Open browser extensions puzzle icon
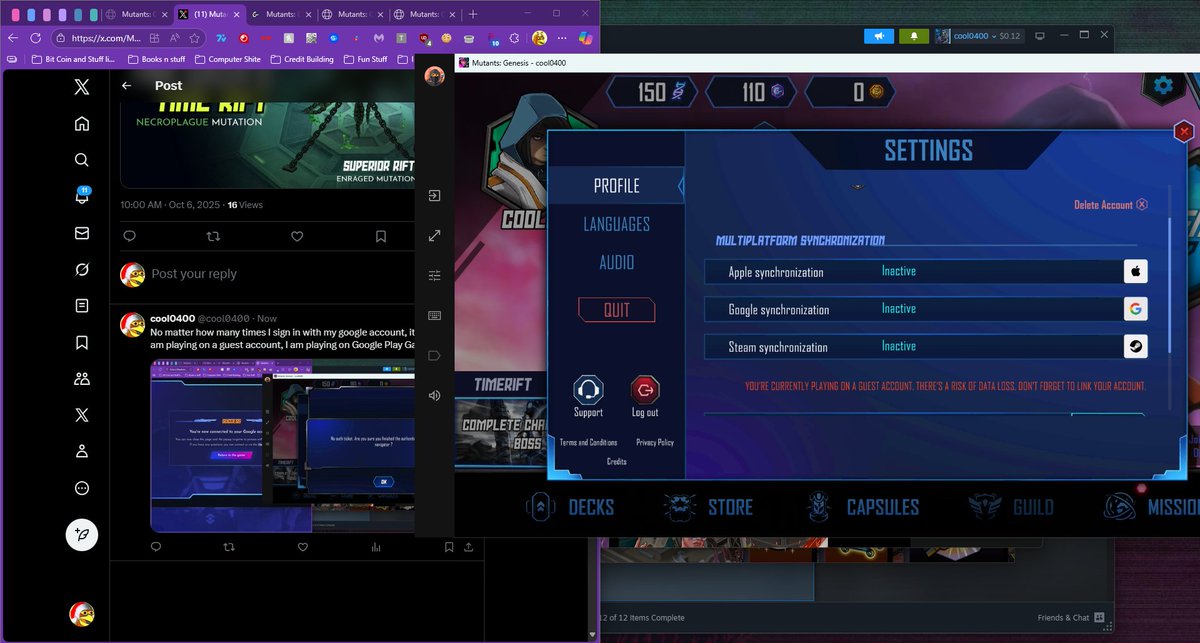 point(515,38)
